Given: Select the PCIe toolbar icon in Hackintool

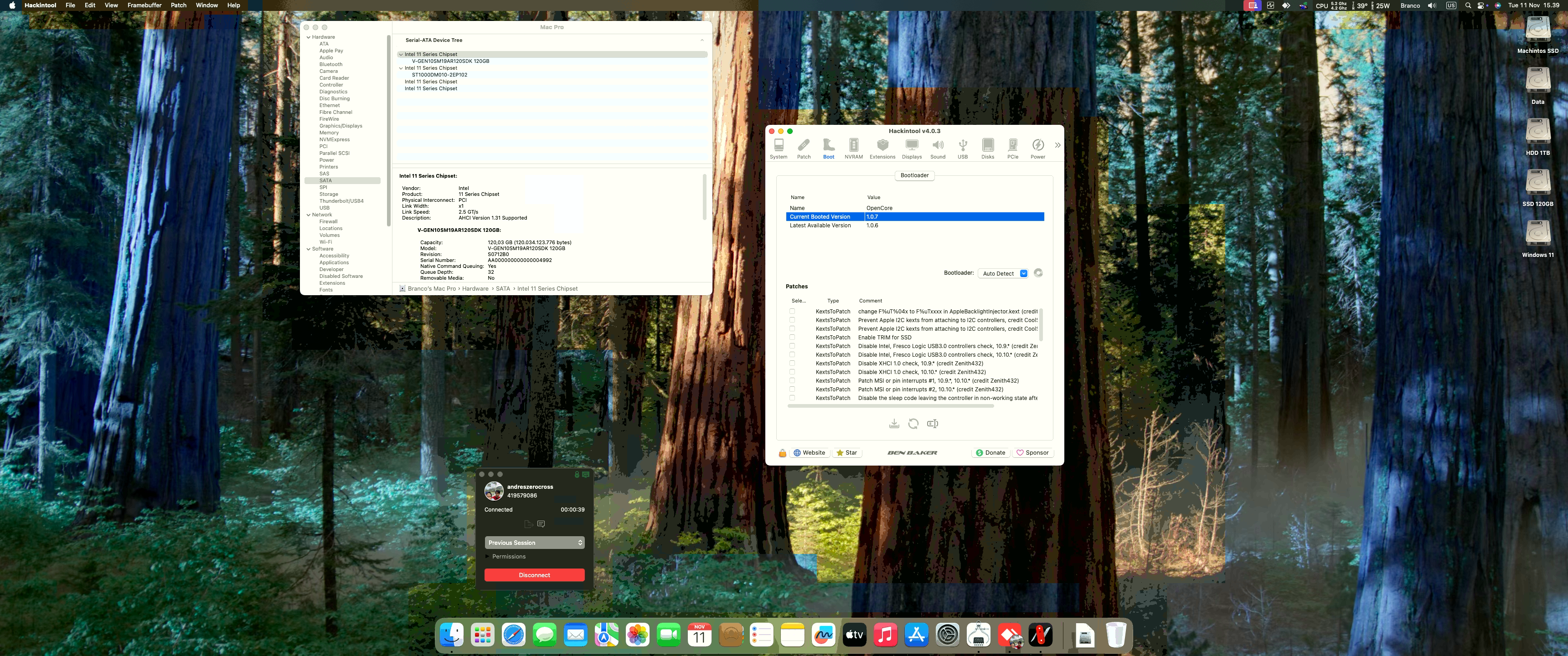Looking at the screenshot, I should [x=1012, y=149].
